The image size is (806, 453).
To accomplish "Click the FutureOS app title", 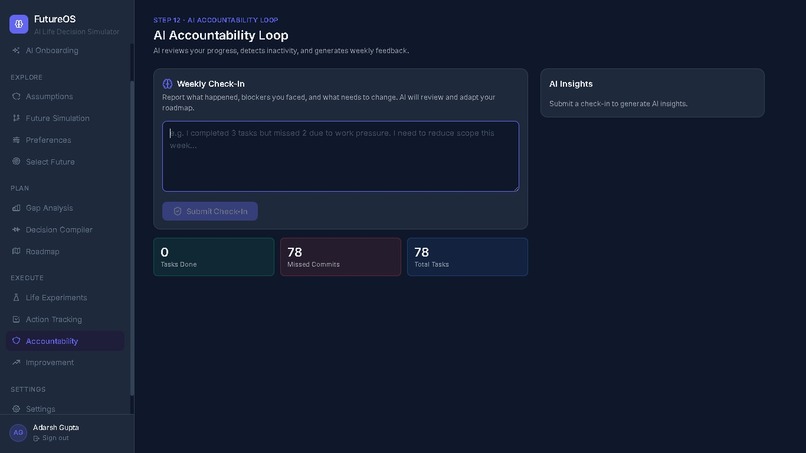I will click(x=54, y=19).
